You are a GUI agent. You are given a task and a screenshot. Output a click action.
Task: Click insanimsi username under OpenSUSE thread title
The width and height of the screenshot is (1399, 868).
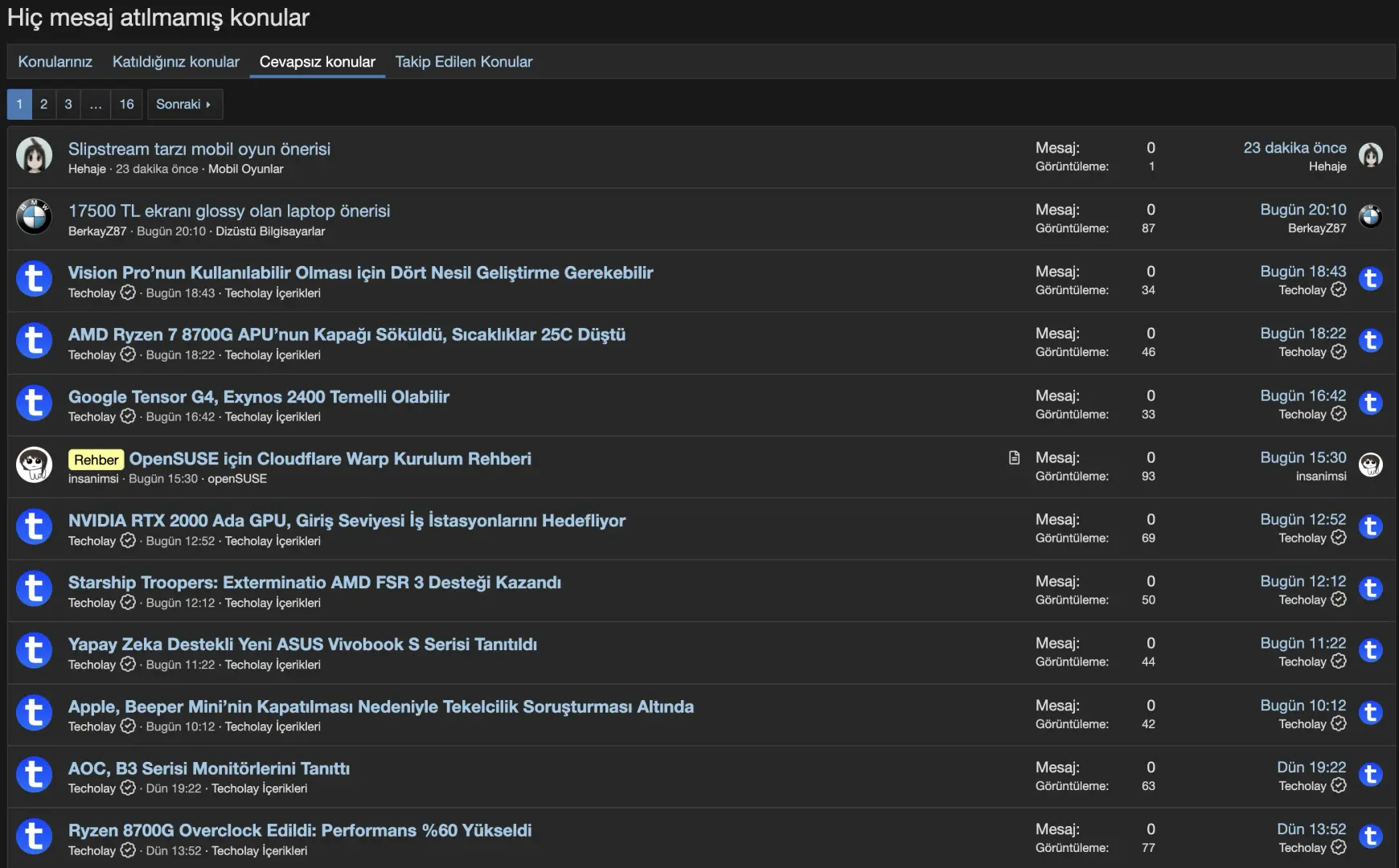tap(93, 479)
